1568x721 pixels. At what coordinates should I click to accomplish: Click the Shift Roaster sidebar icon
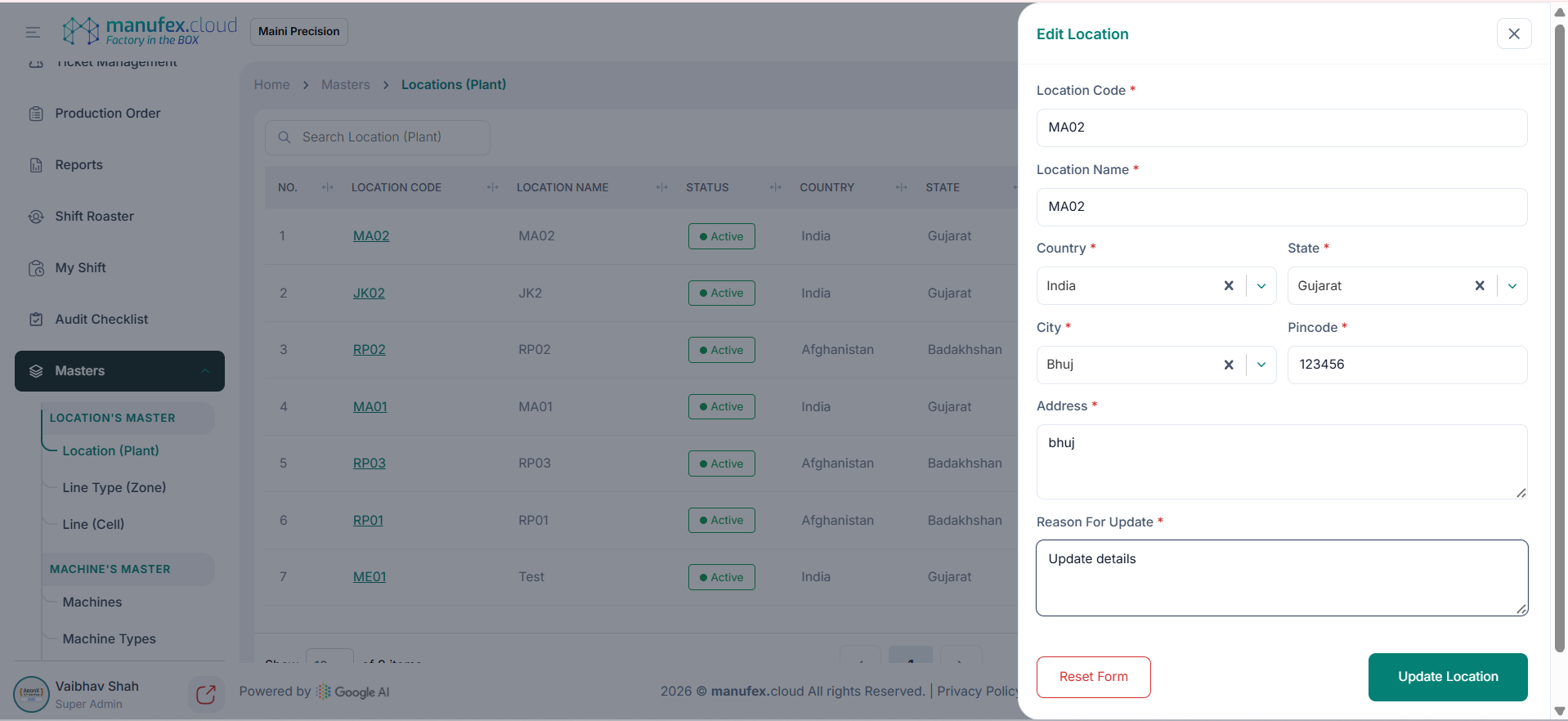36,217
